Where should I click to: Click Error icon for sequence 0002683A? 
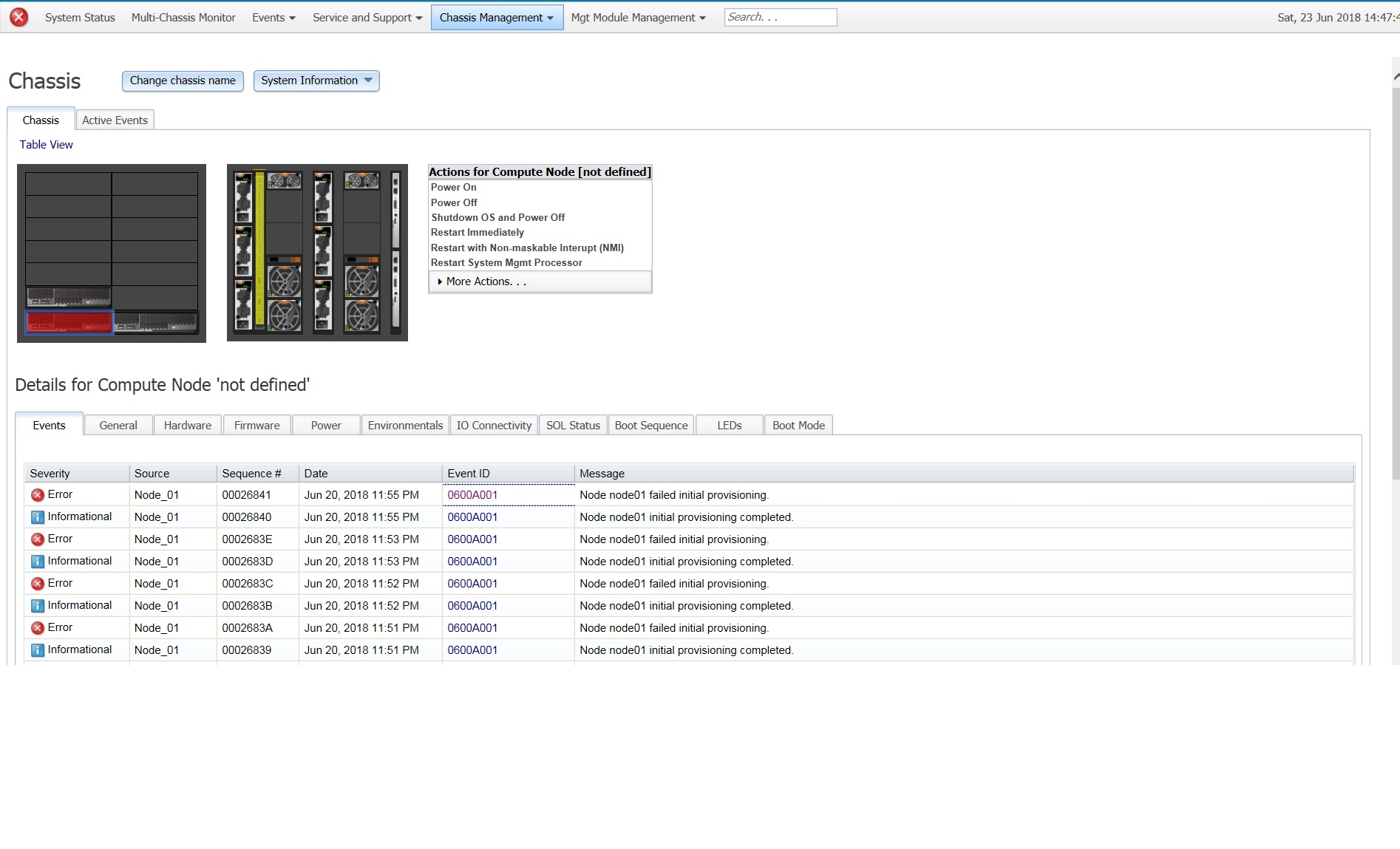click(x=37, y=628)
